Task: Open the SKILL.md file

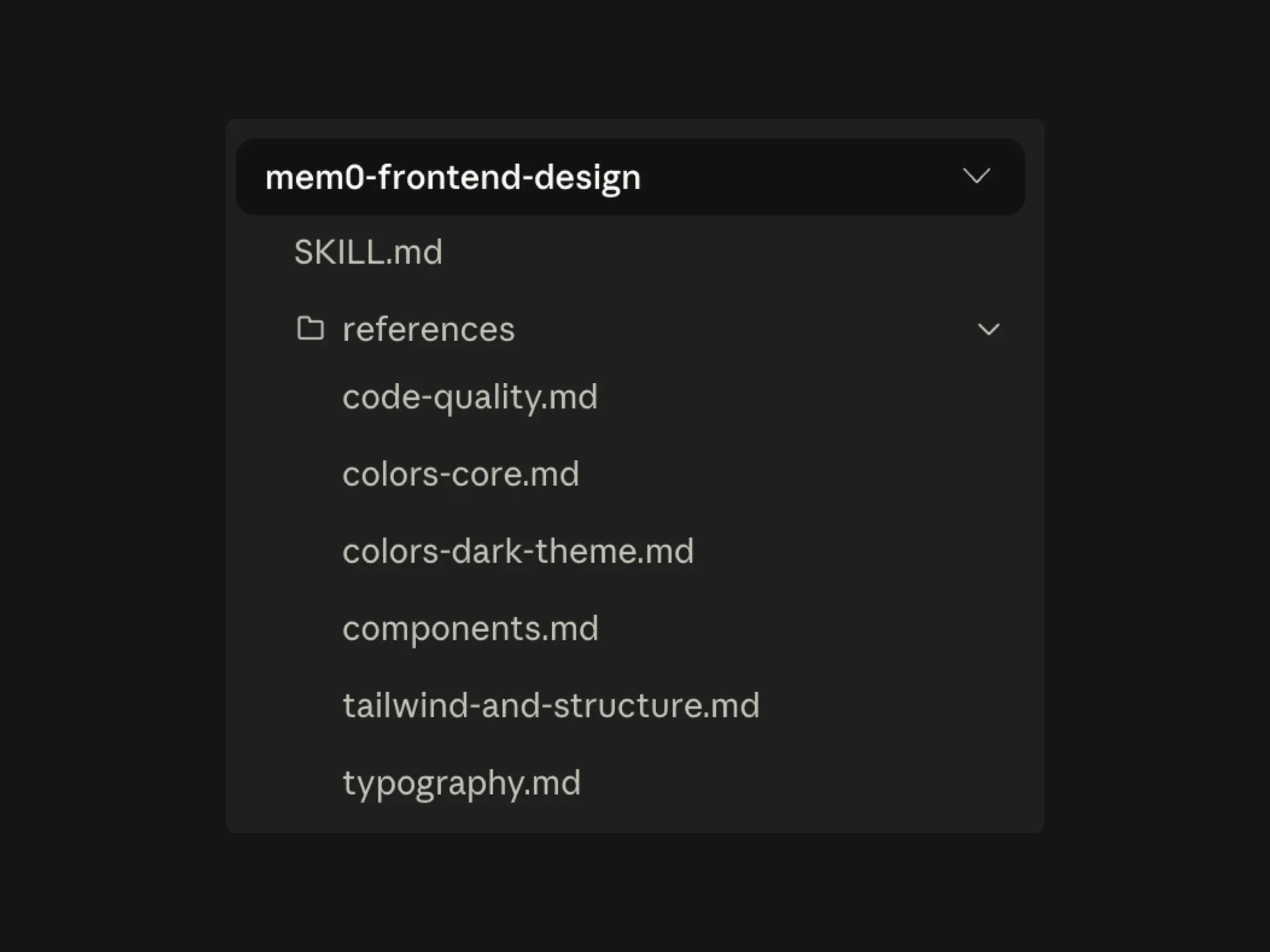Action: pyautogui.click(x=368, y=252)
